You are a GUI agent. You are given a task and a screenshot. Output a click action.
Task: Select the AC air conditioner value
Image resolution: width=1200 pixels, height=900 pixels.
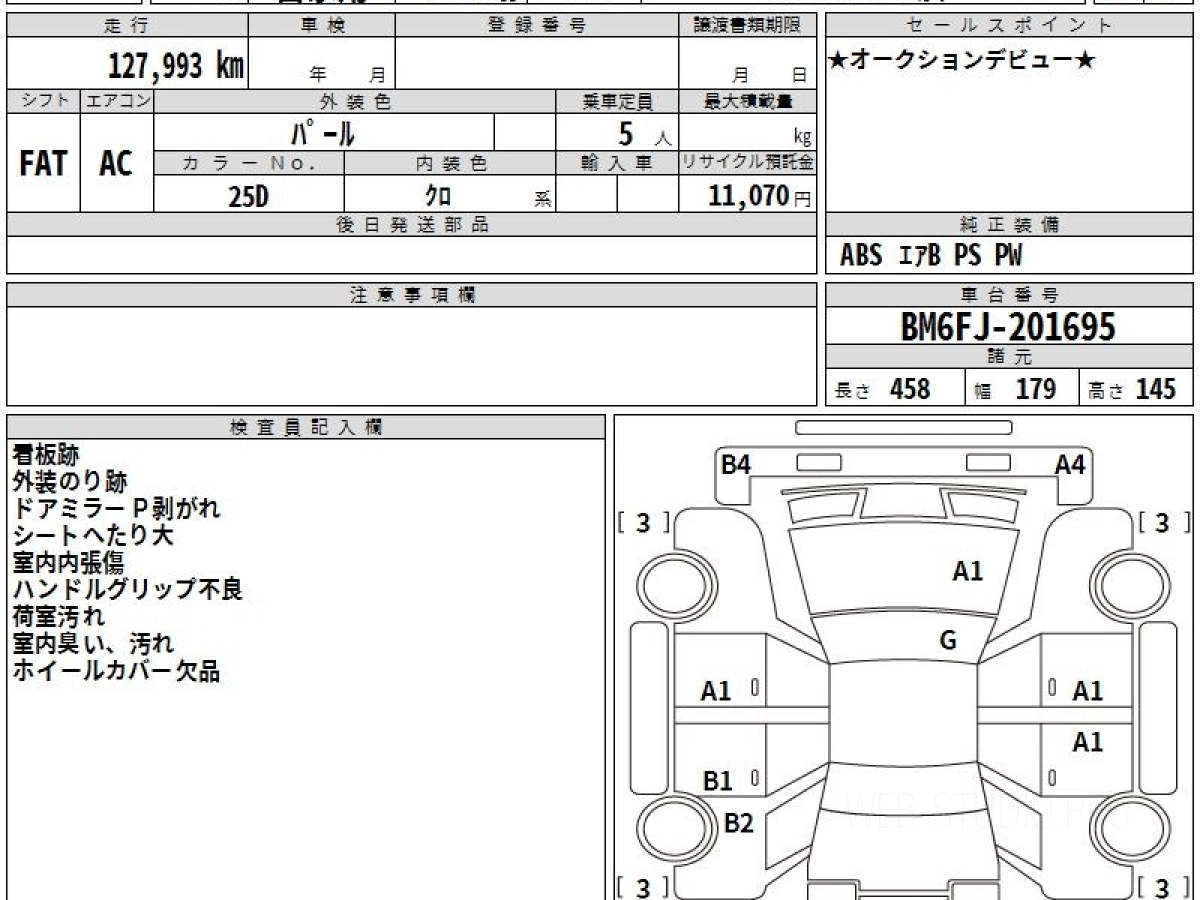point(116,164)
